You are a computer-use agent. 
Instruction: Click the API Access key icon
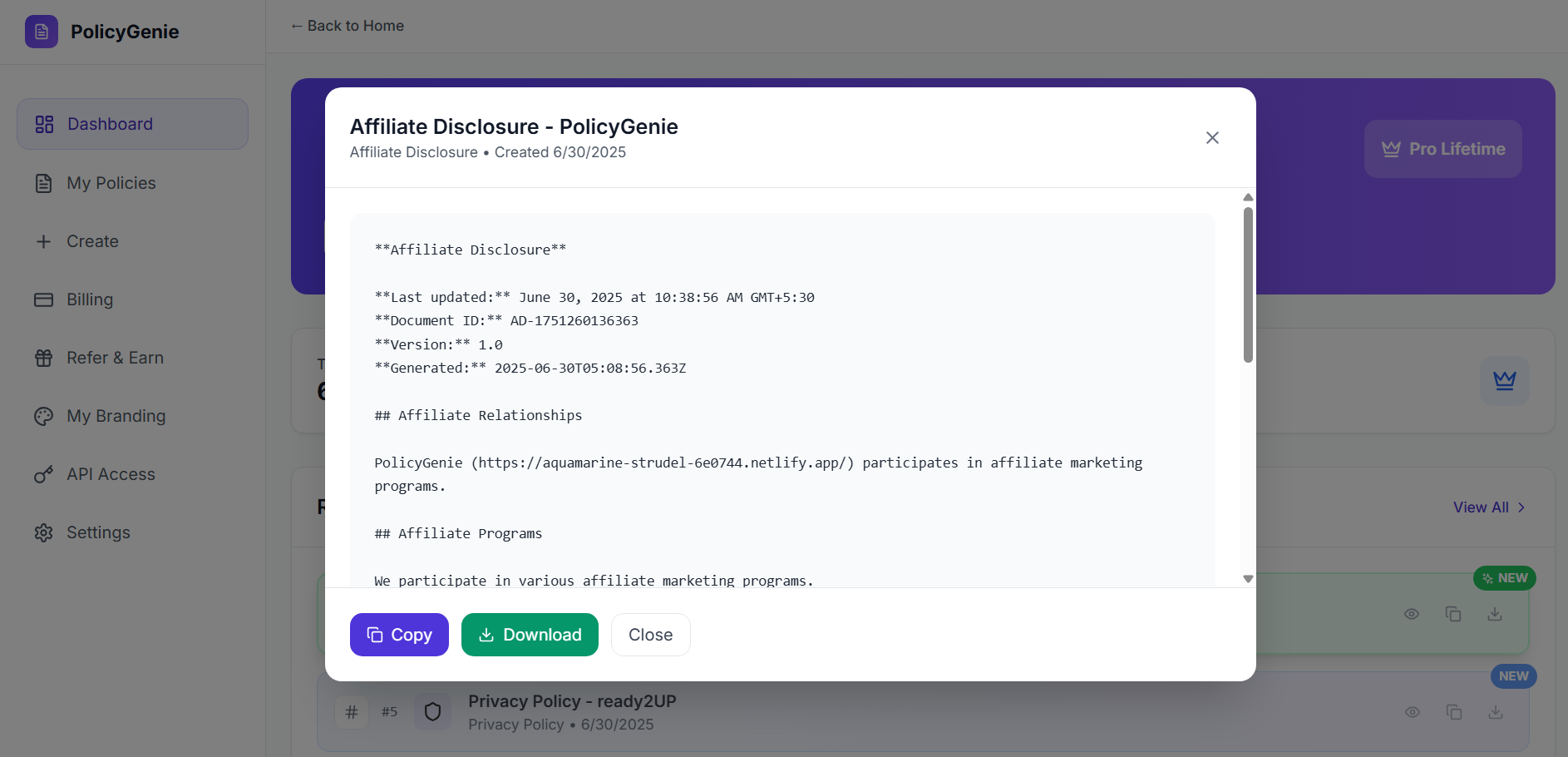pos(44,474)
